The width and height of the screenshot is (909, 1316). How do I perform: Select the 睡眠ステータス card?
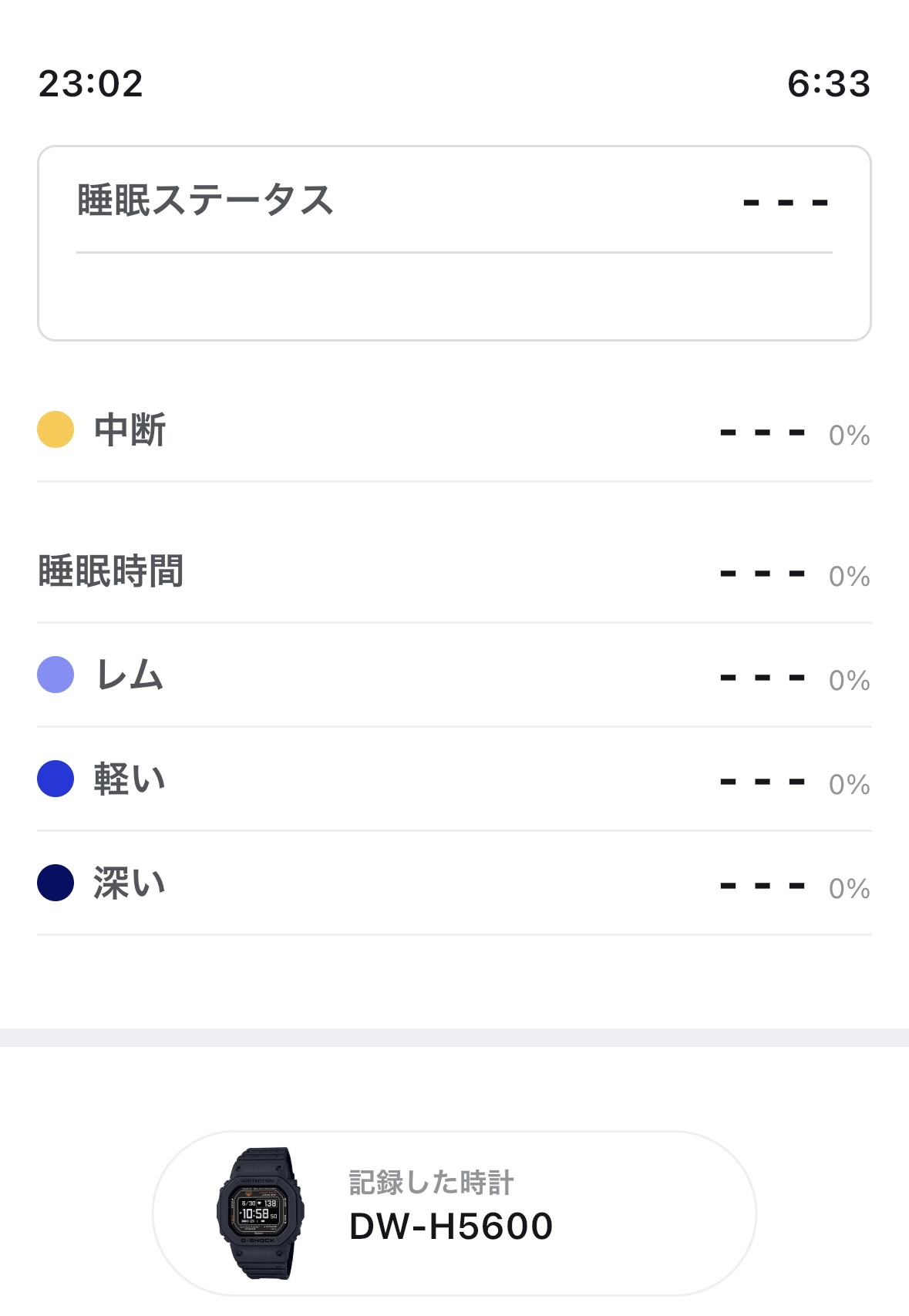[x=454, y=243]
